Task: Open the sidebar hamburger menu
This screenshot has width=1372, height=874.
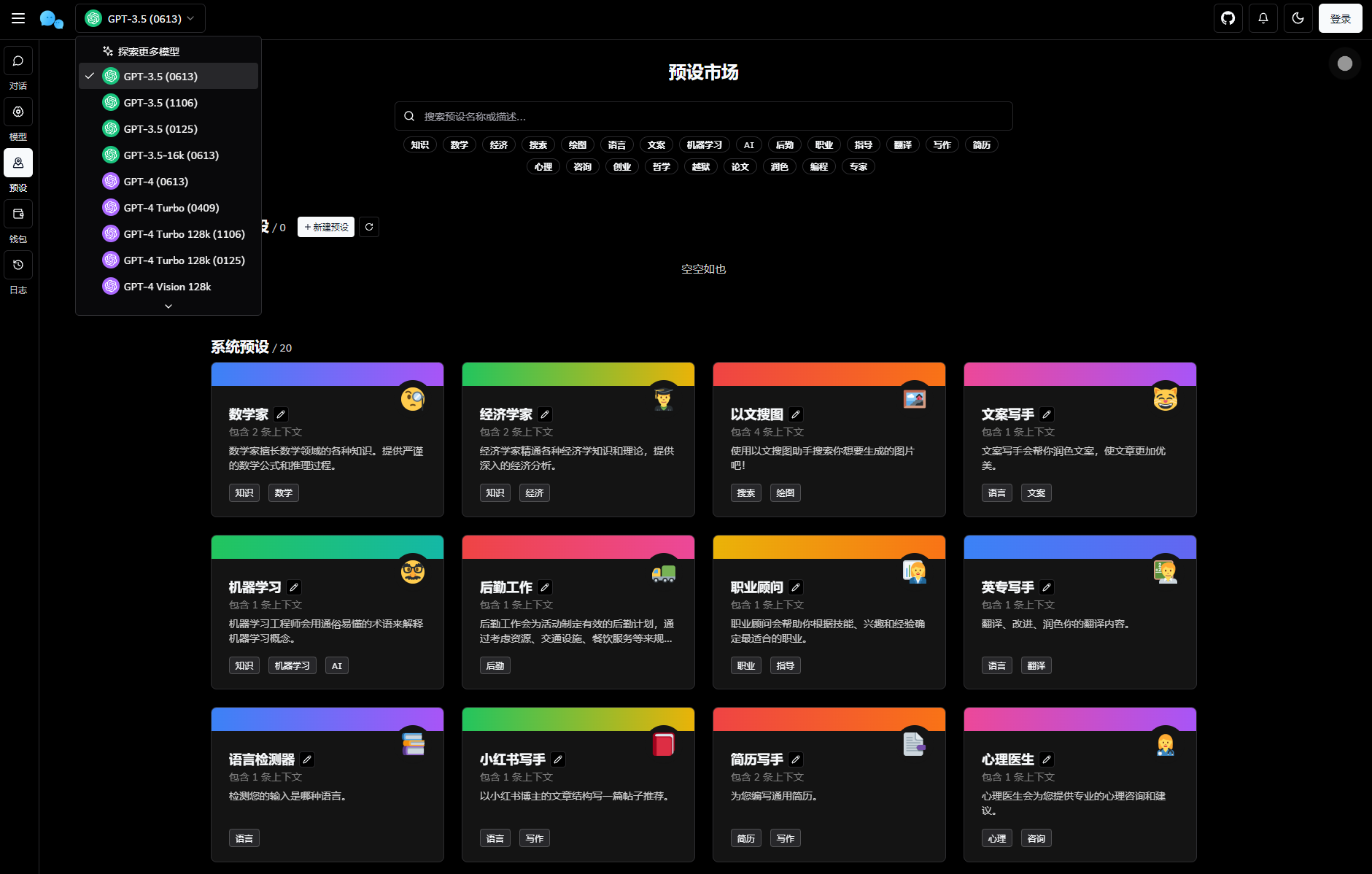Action: [x=18, y=18]
